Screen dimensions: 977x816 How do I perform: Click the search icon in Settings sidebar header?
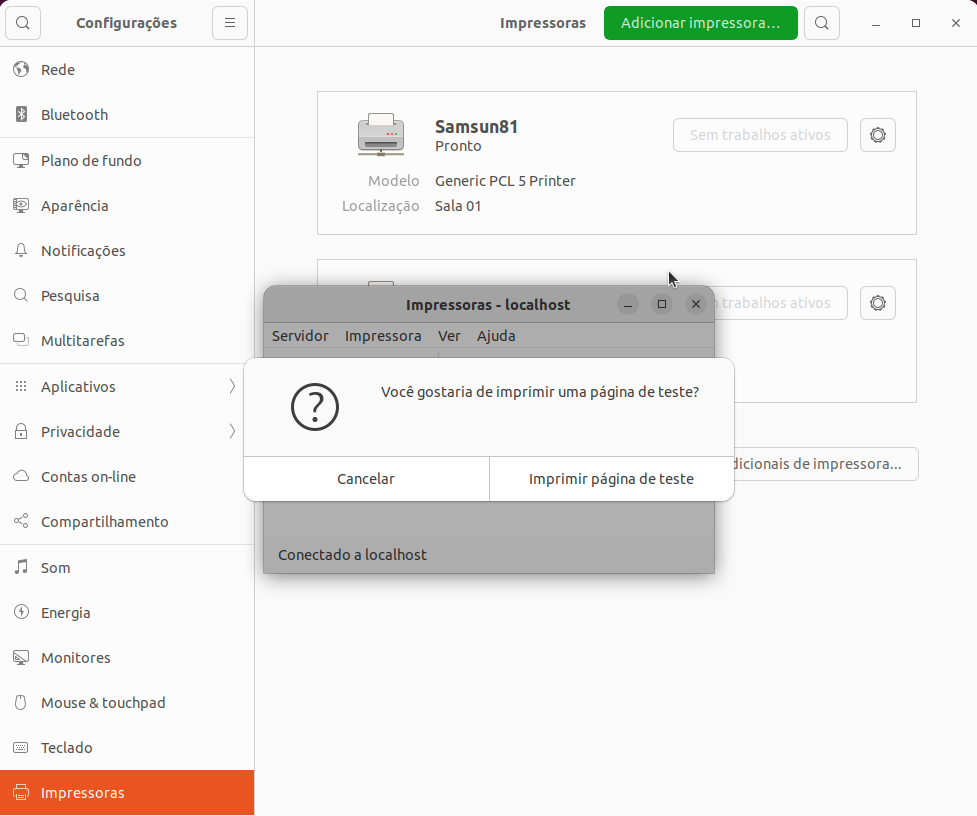tap(23, 23)
